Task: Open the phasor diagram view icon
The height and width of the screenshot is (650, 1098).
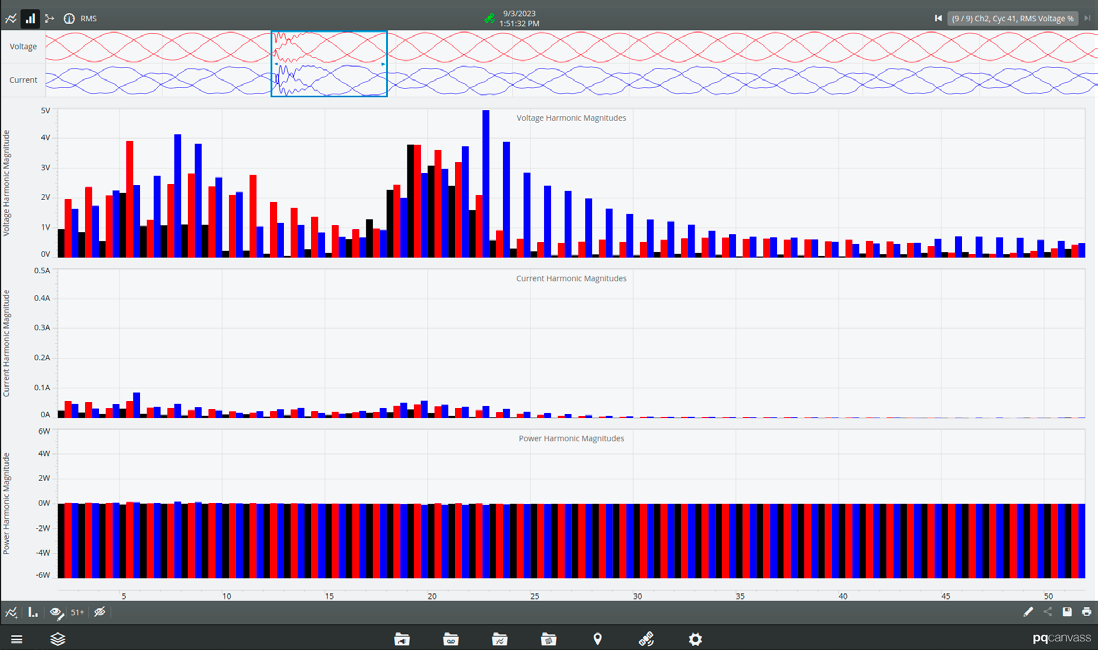Action: (x=50, y=18)
